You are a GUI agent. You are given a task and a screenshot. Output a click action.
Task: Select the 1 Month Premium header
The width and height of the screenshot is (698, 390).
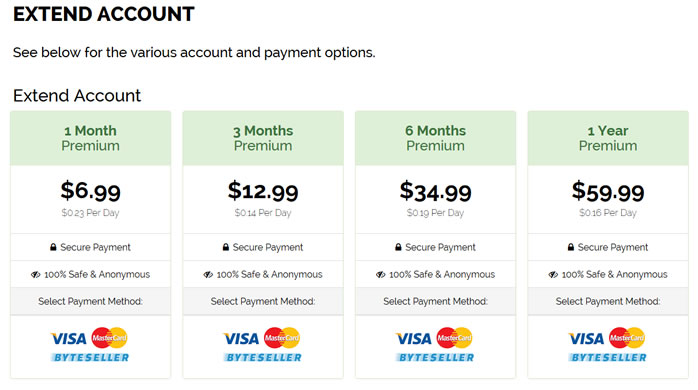coord(90,138)
